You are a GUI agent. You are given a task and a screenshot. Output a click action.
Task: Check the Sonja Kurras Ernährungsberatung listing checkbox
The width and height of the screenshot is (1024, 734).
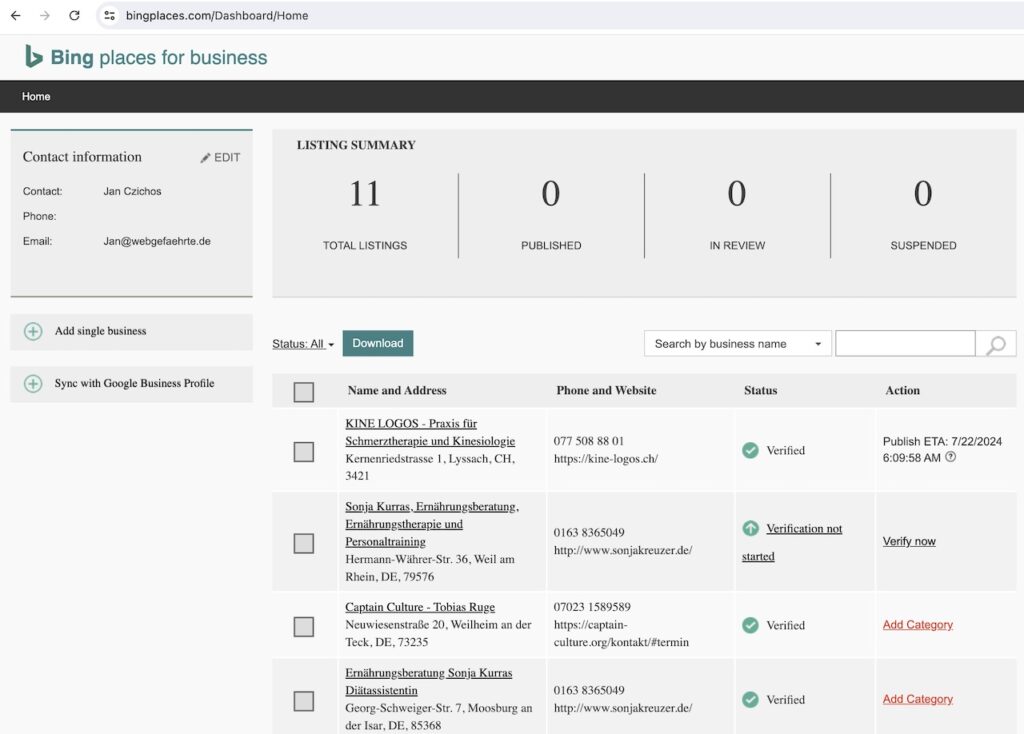304,543
